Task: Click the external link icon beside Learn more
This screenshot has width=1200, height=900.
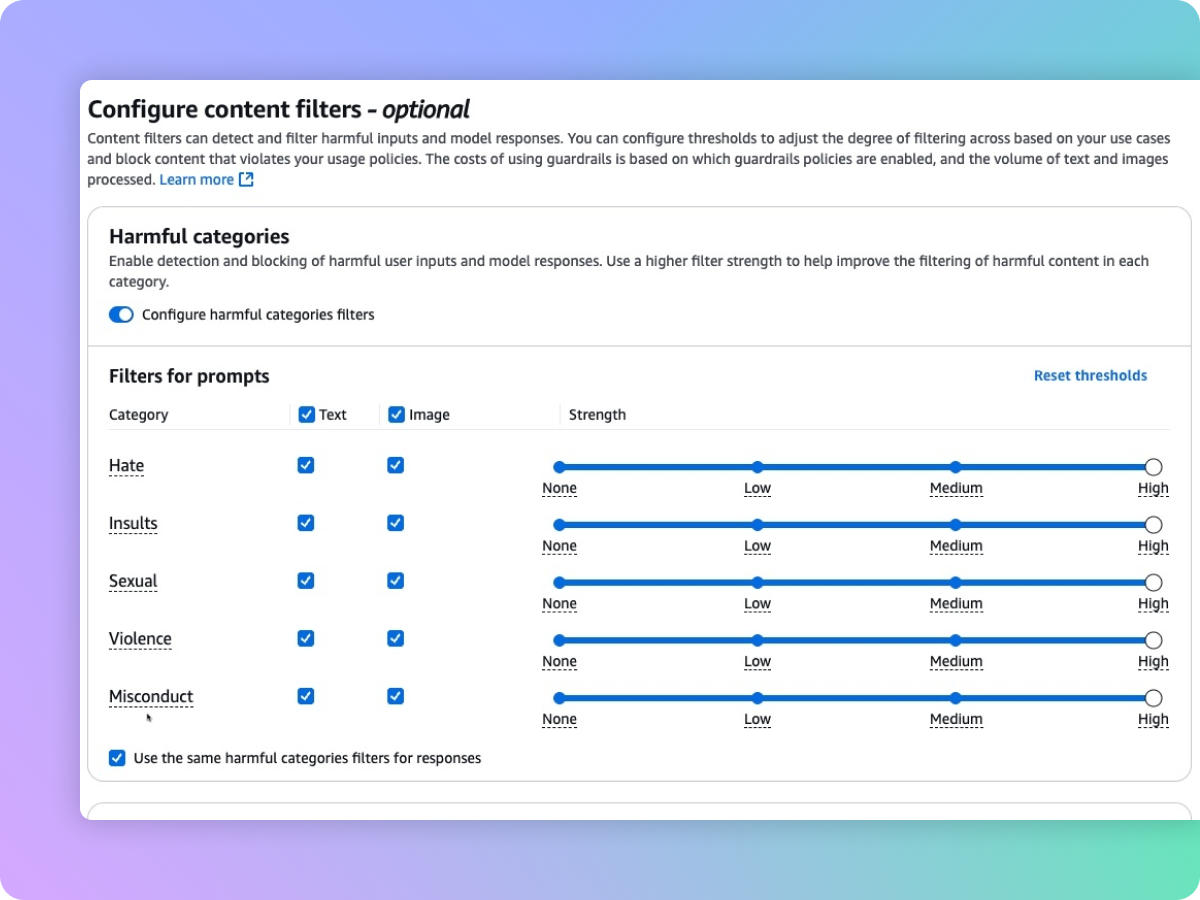Action: point(246,180)
